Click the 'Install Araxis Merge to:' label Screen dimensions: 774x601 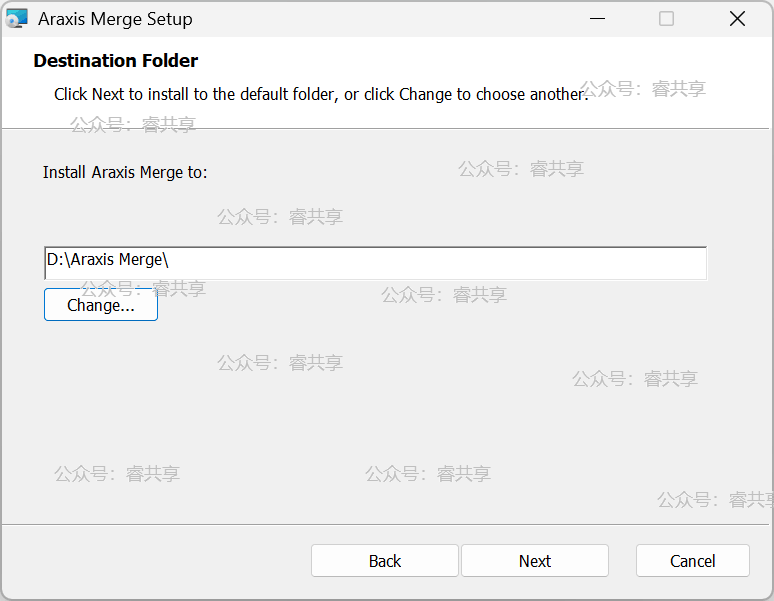click(125, 172)
